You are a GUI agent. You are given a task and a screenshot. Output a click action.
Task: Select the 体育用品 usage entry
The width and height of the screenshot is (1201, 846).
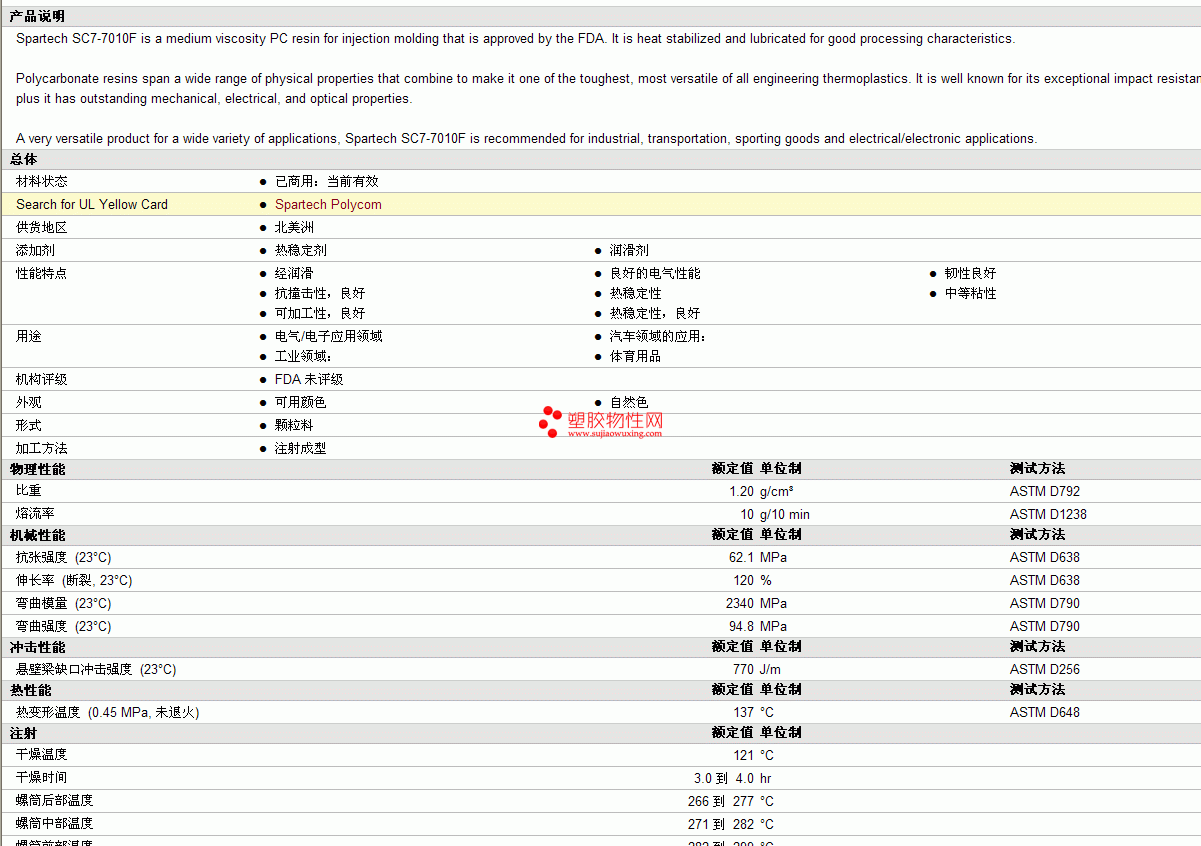pos(635,356)
